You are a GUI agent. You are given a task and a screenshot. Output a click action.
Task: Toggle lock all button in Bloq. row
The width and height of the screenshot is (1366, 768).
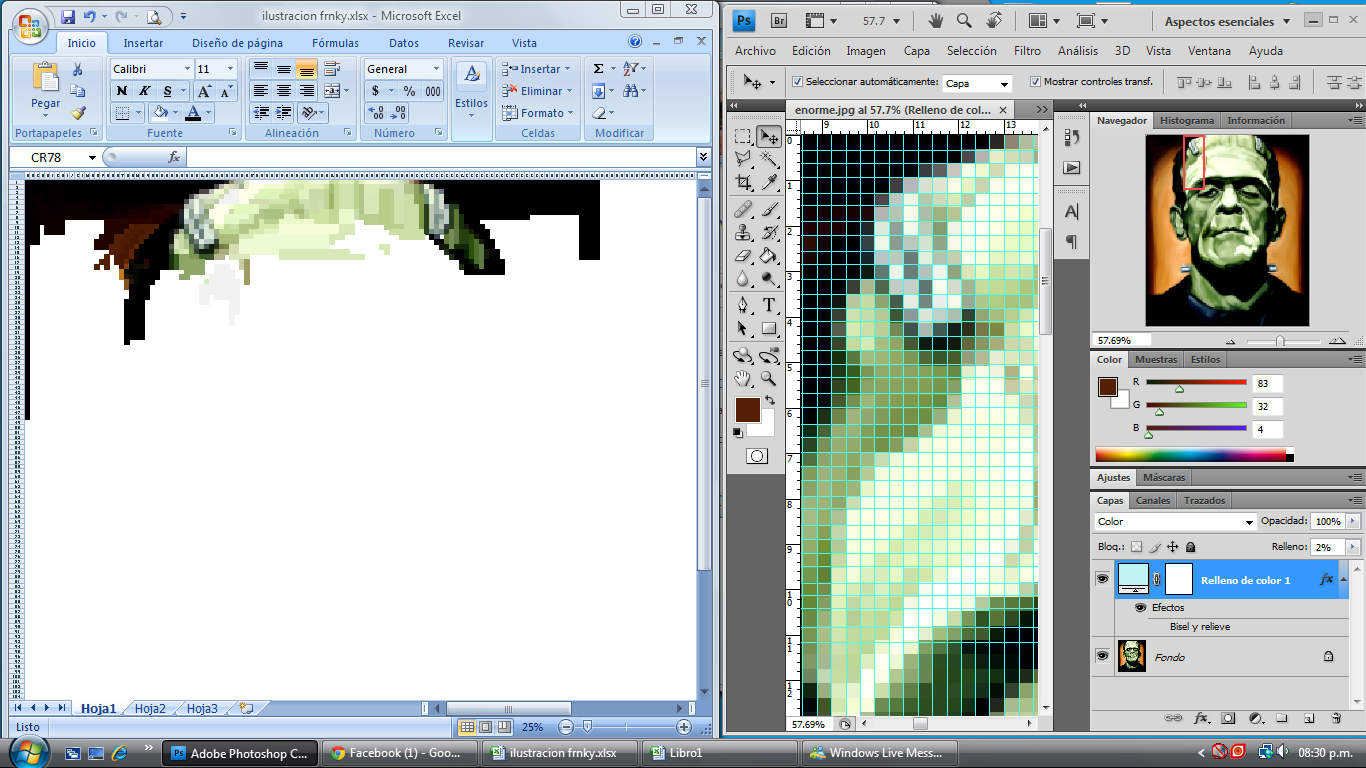[1191, 547]
